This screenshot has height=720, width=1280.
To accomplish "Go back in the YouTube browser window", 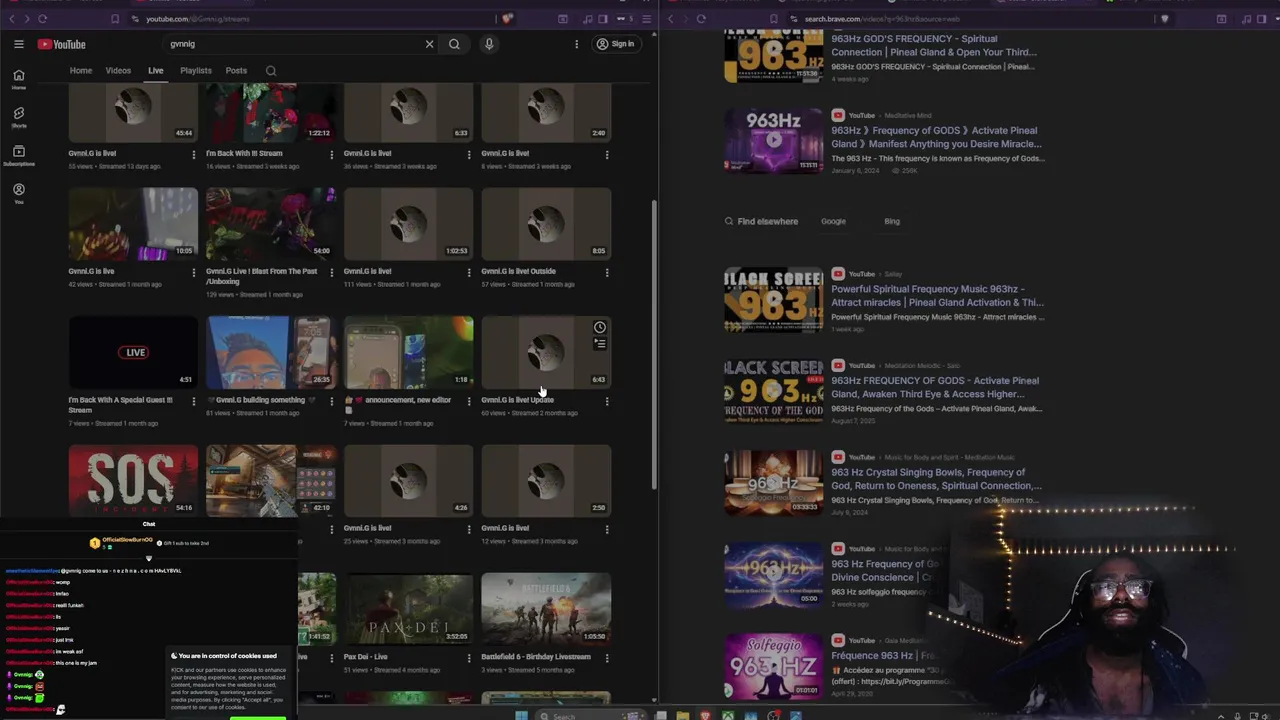I will coord(13,19).
